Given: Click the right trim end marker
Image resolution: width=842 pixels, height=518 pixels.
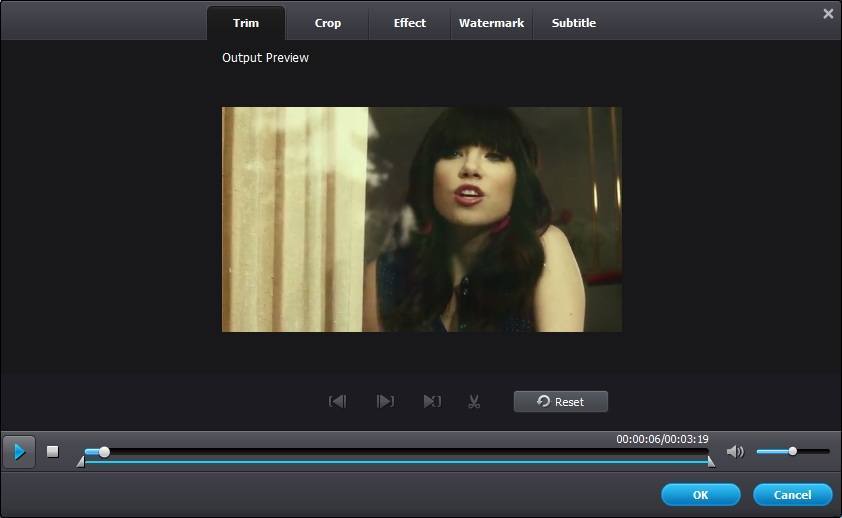Looking at the screenshot, I should (711, 462).
